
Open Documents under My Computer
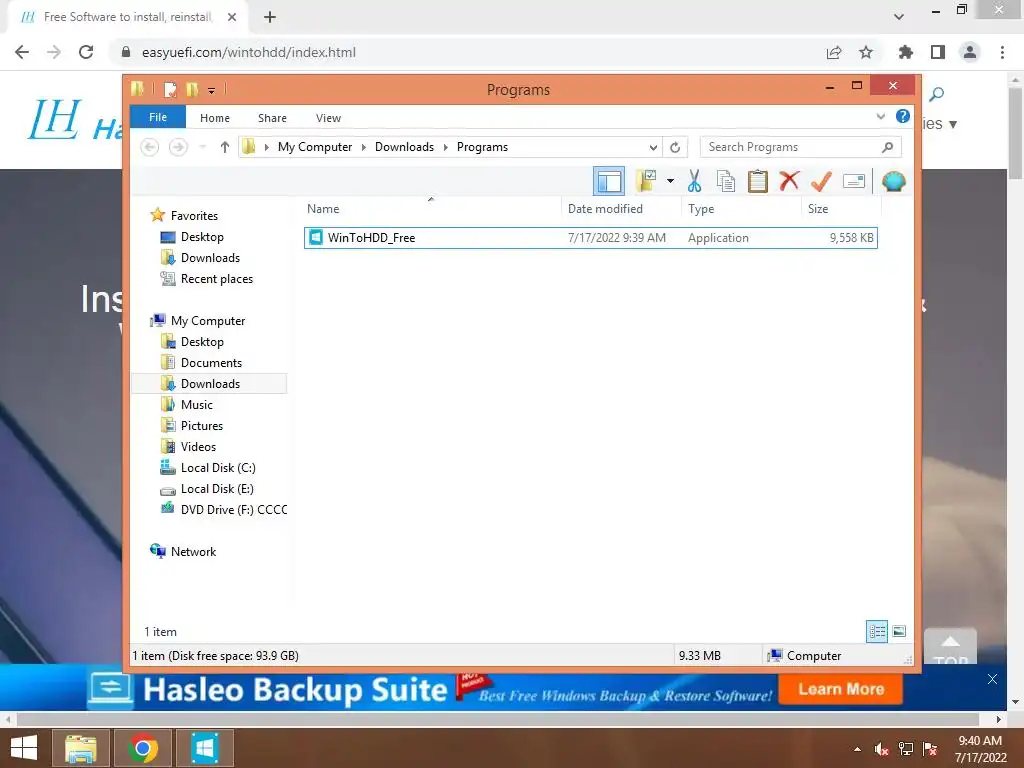pos(211,362)
